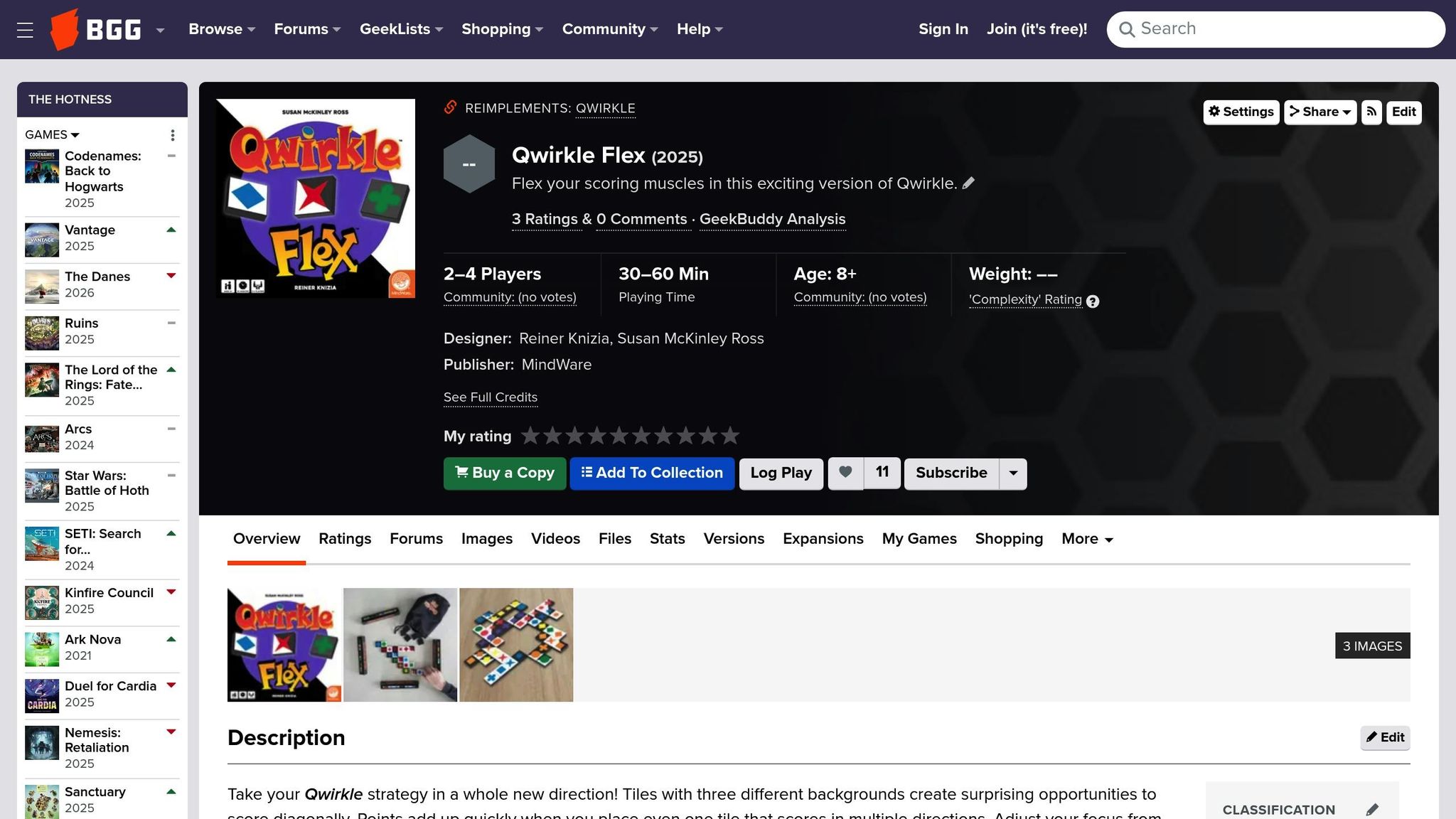This screenshot has width=1456, height=819.
Task: Expand the Share dropdown
Action: tap(1320, 112)
